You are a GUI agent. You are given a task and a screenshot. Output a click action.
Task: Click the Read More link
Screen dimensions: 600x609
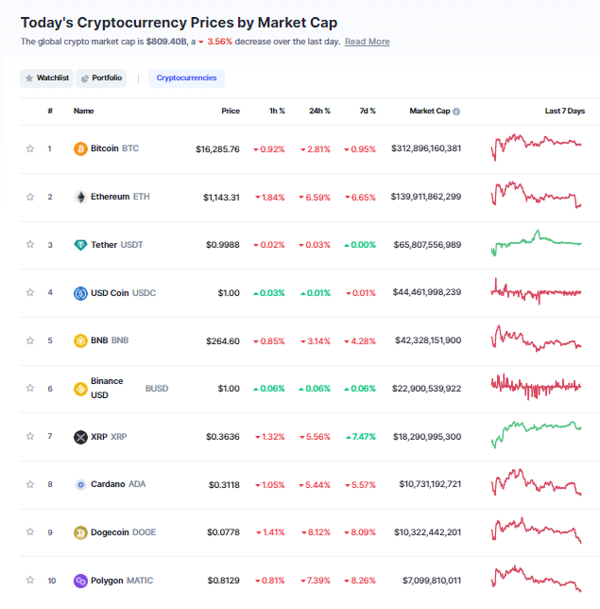367,42
